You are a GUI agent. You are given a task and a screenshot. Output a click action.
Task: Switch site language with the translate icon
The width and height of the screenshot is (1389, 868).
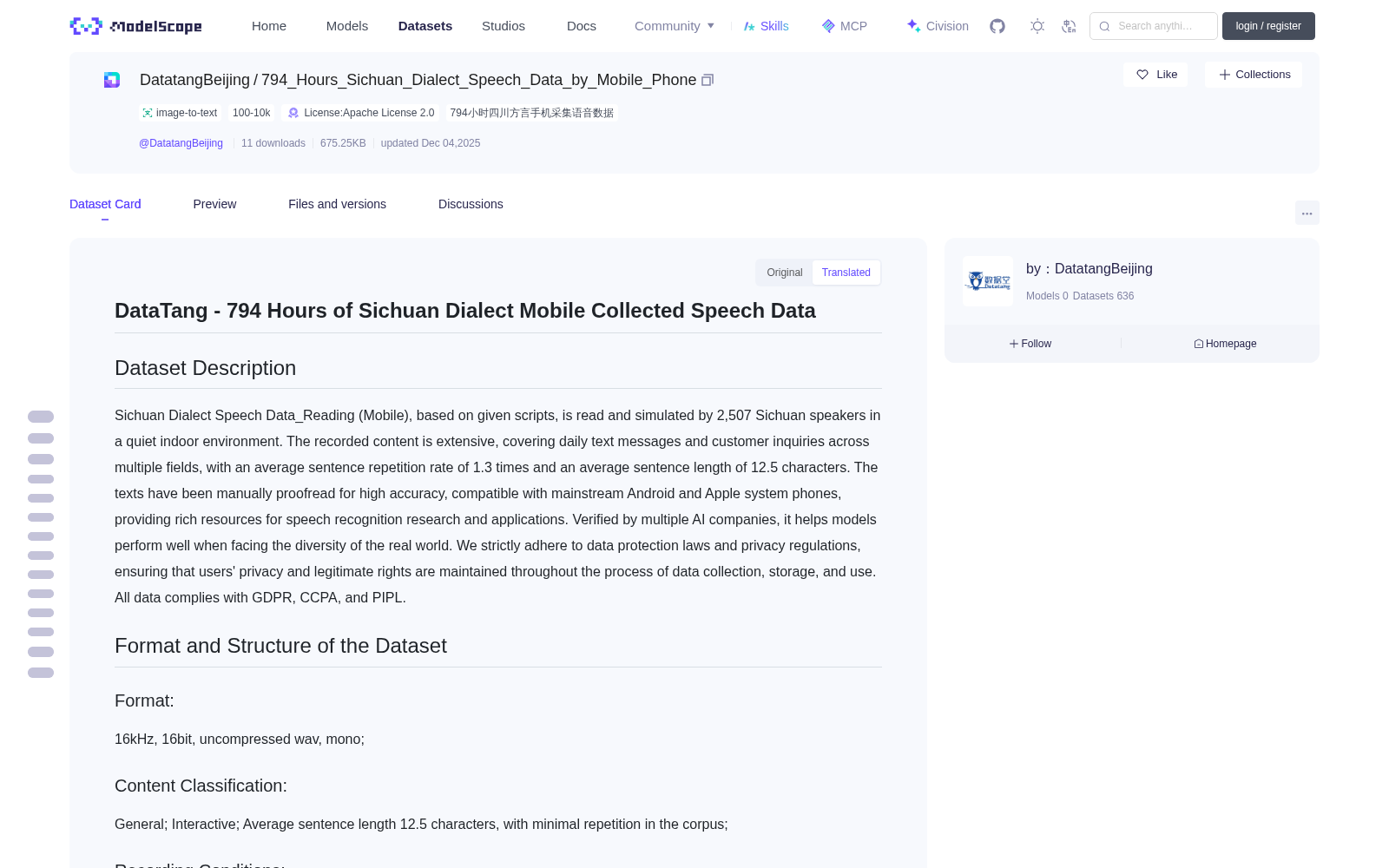coord(1069,26)
